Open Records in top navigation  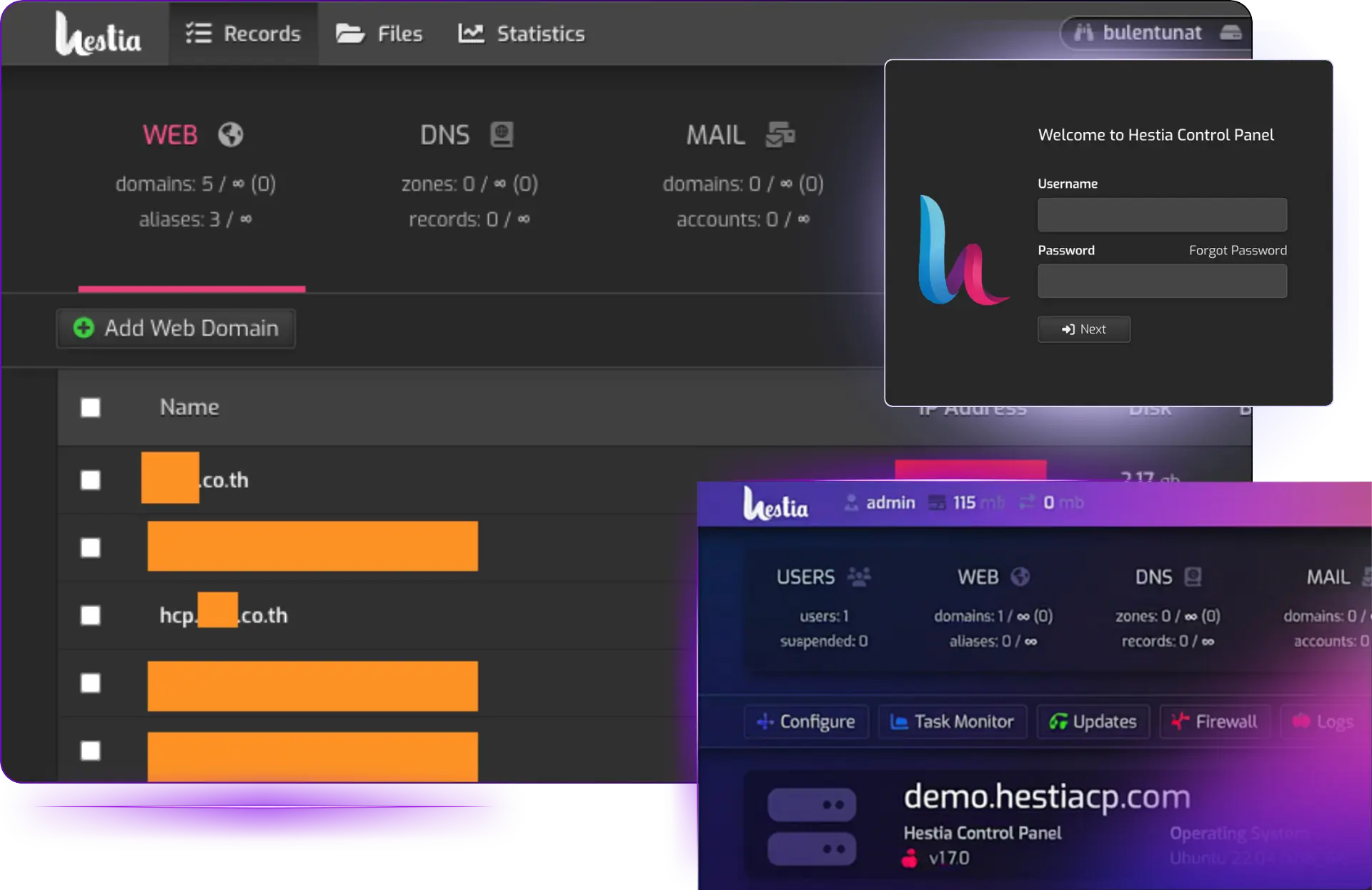click(x=243, y=34)
